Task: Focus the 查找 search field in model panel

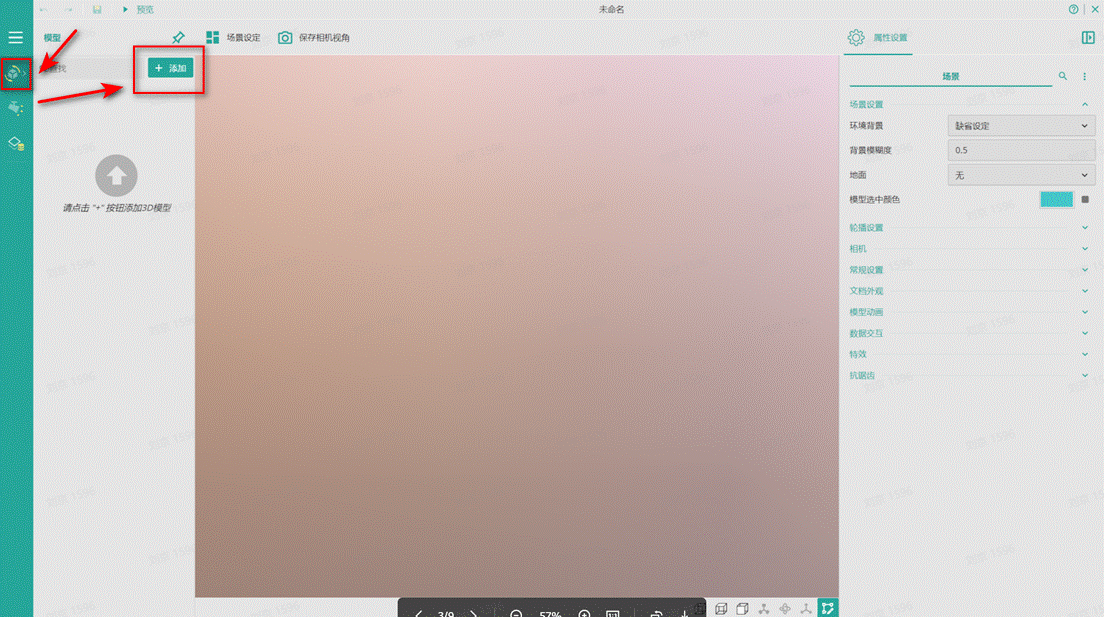Action: pos(88,68)
